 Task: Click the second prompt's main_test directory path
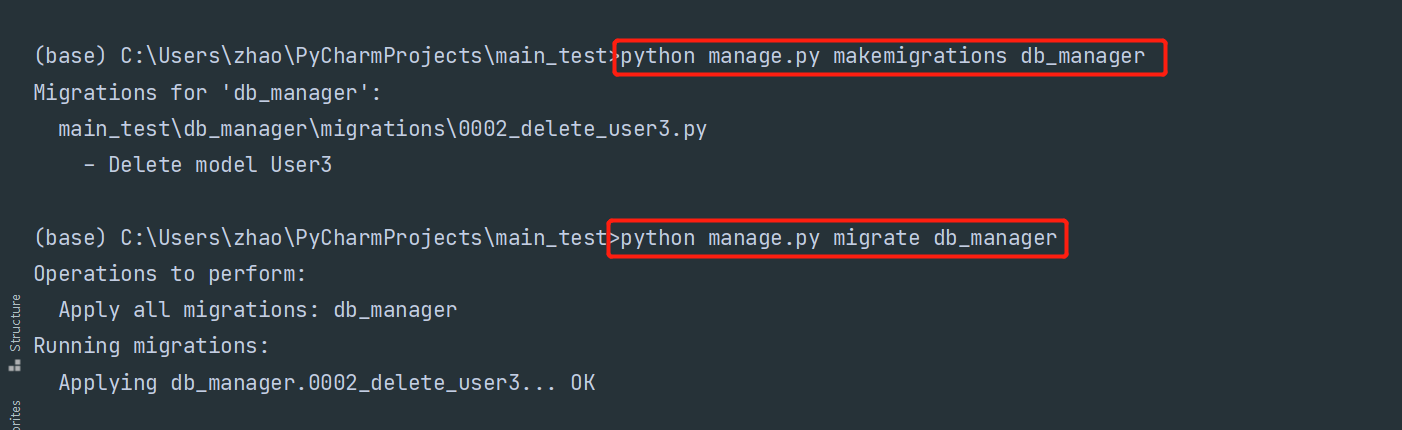point(365,238)
